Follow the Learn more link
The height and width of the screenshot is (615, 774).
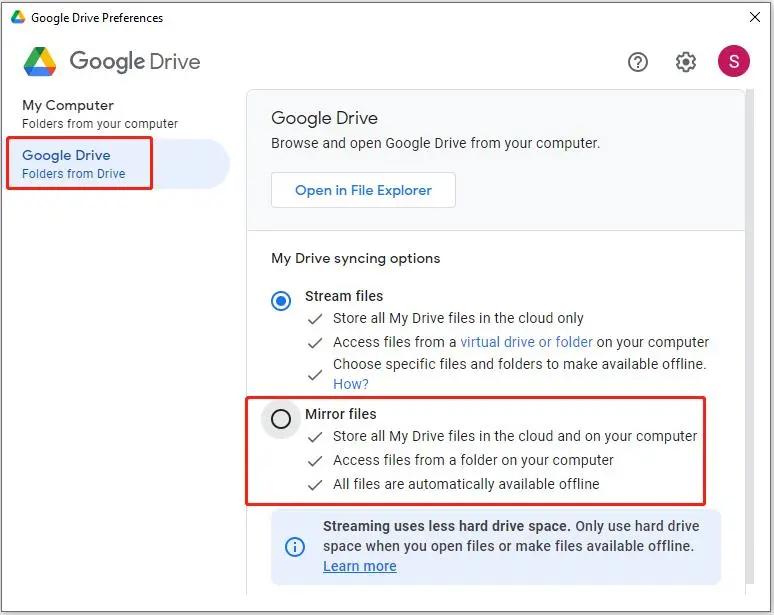360,566
